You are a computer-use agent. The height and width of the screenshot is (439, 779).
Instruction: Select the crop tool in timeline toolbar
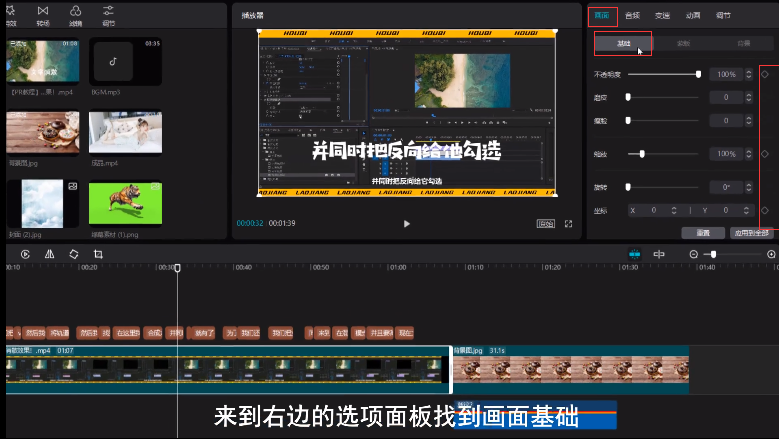pos(97,255)
